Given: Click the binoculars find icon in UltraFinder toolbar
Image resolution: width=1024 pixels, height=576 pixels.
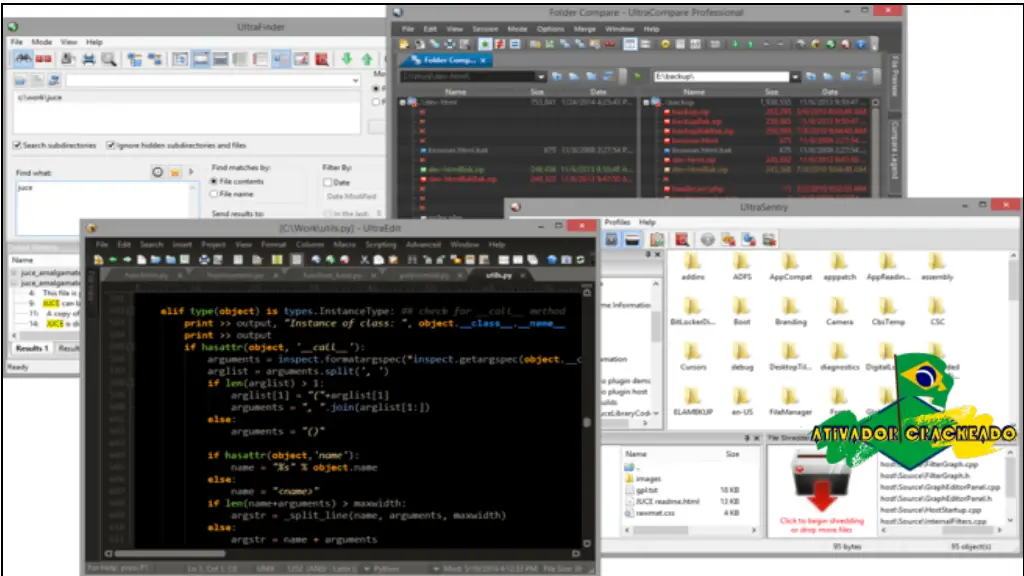Looking at the screenshot, I should [x=24, y=59].
